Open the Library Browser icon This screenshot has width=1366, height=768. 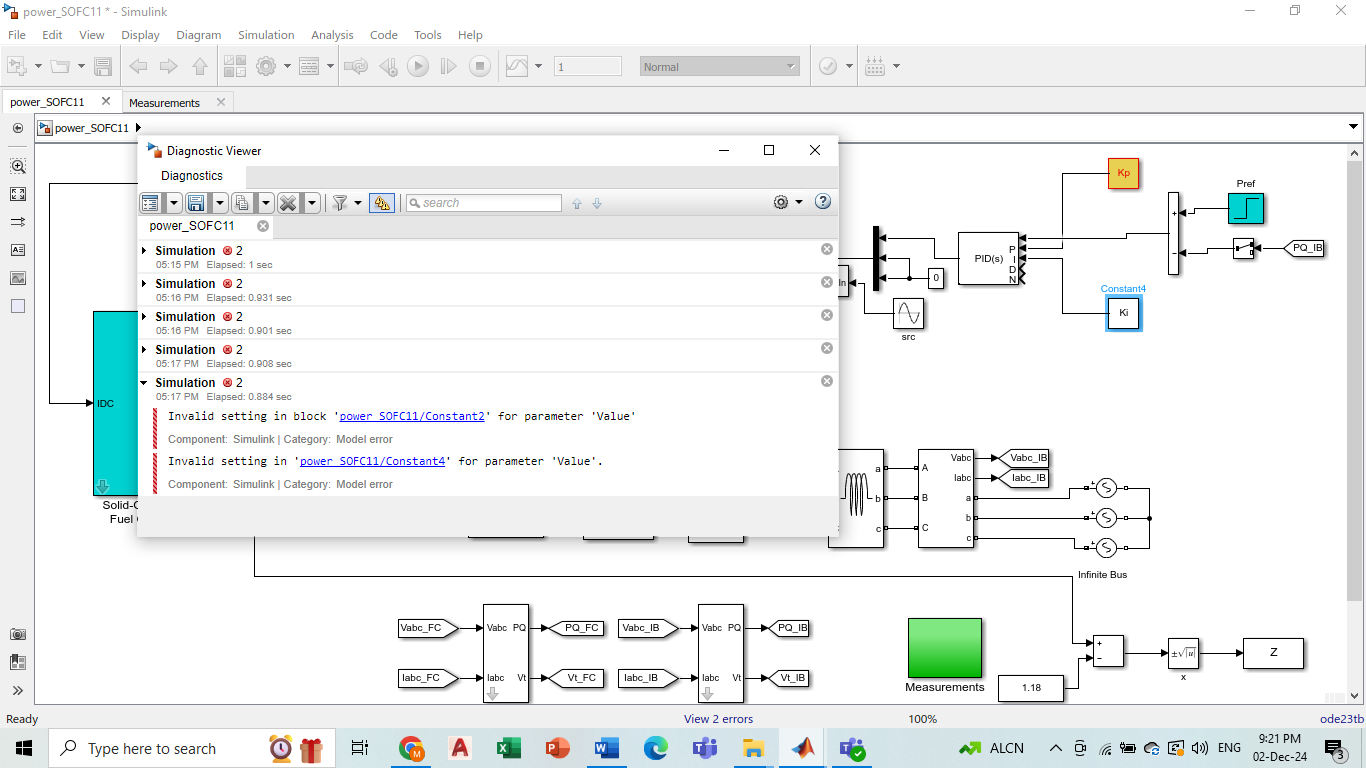pos(234,66)
